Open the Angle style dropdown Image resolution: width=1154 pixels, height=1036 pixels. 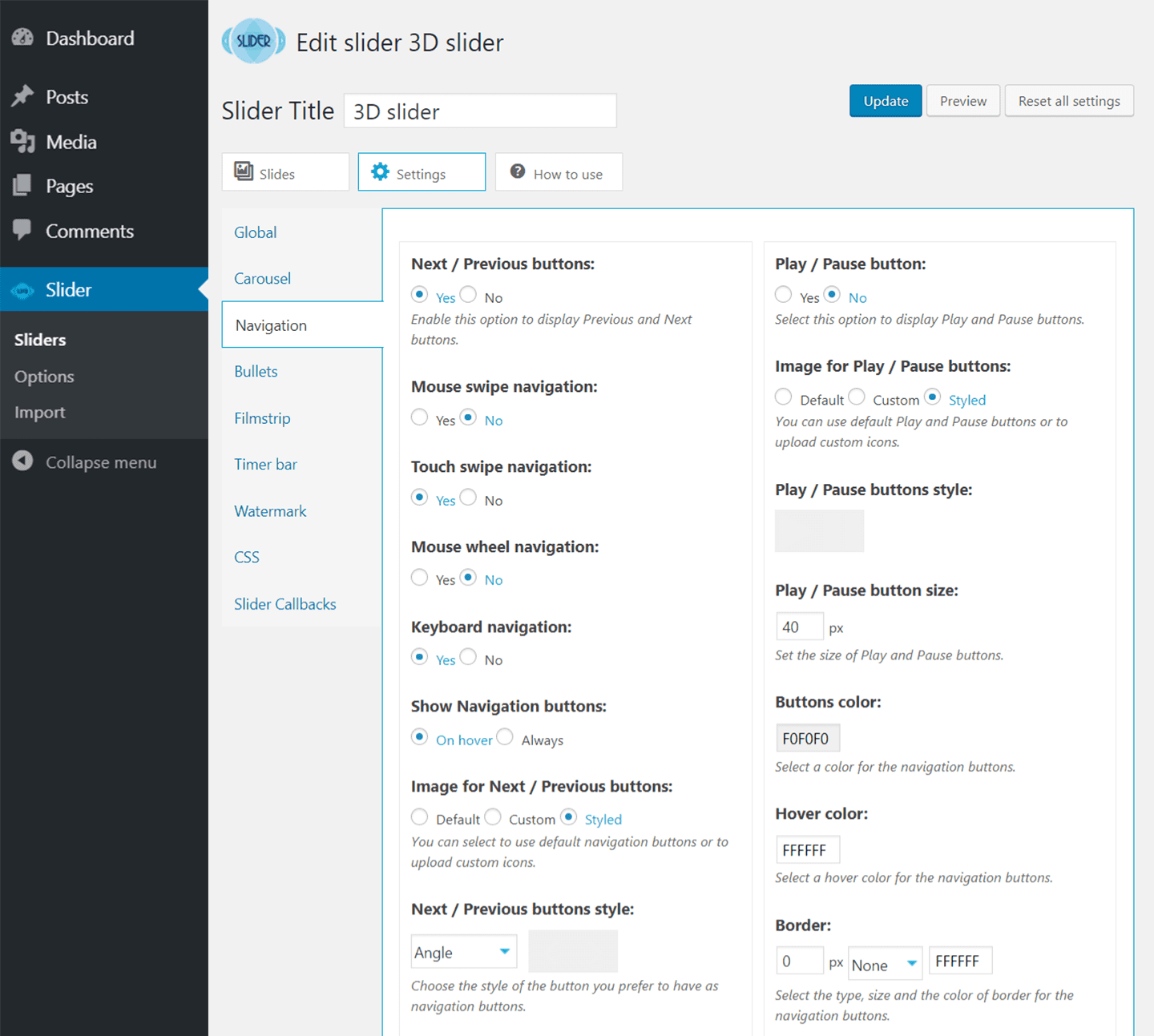tap(463, 951)
